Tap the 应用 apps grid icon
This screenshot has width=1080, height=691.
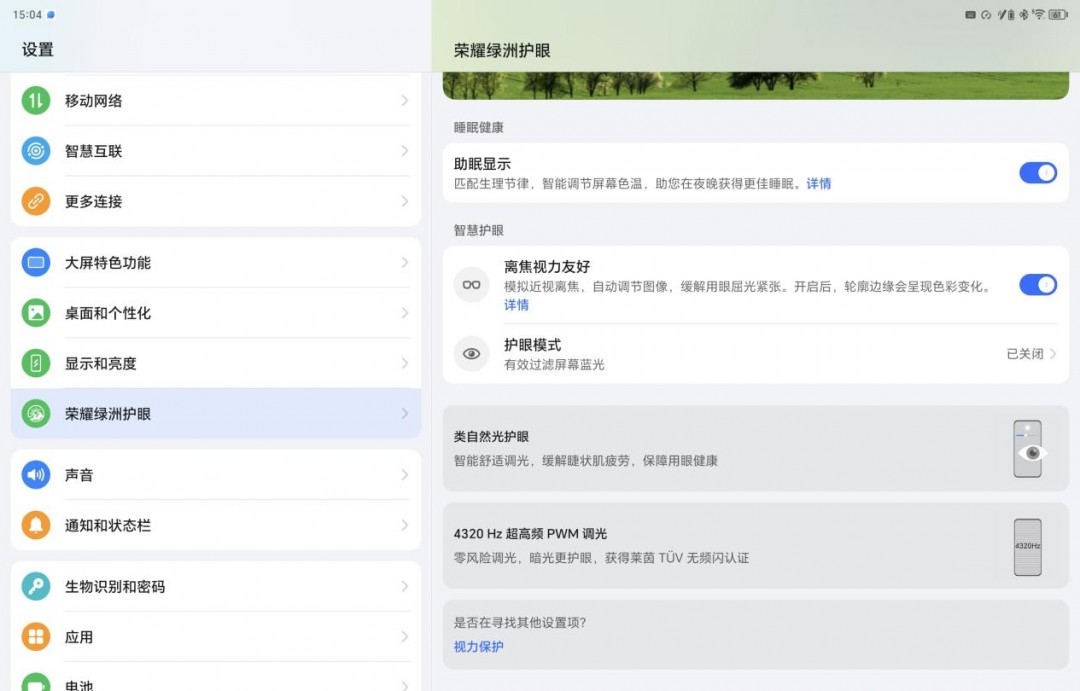click(x=36, y=637)
